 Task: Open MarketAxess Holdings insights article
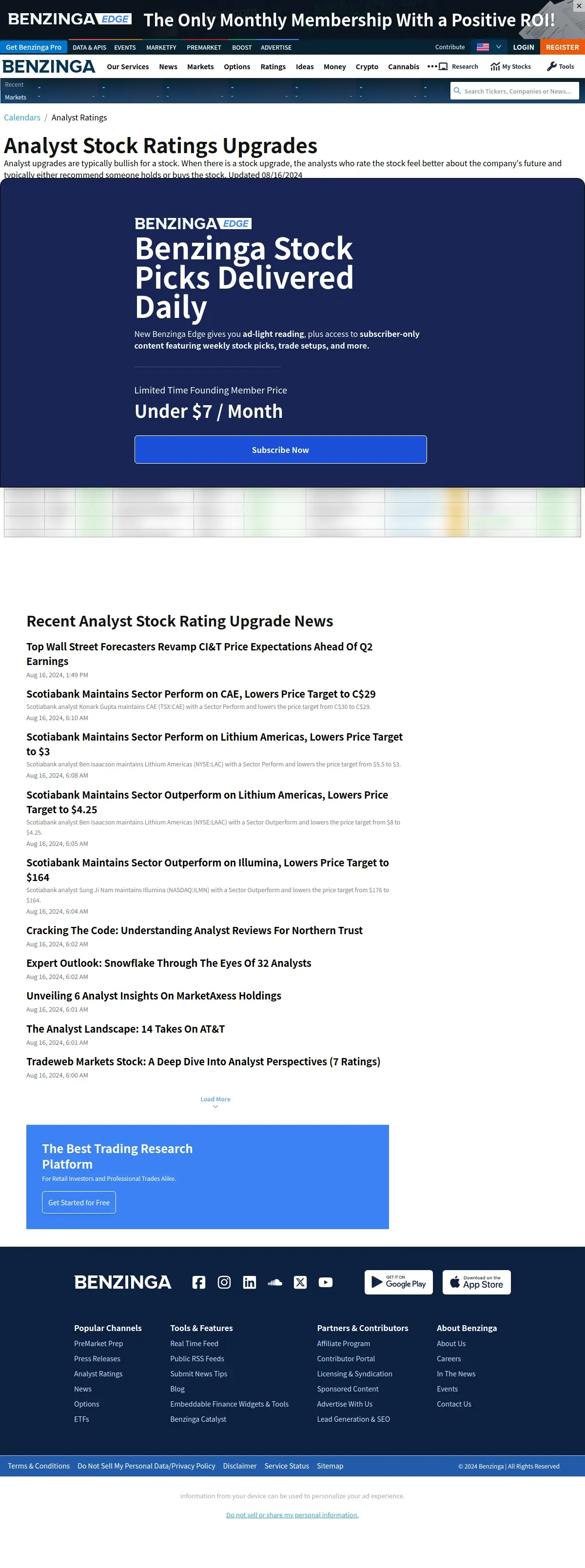pos(154,996)
